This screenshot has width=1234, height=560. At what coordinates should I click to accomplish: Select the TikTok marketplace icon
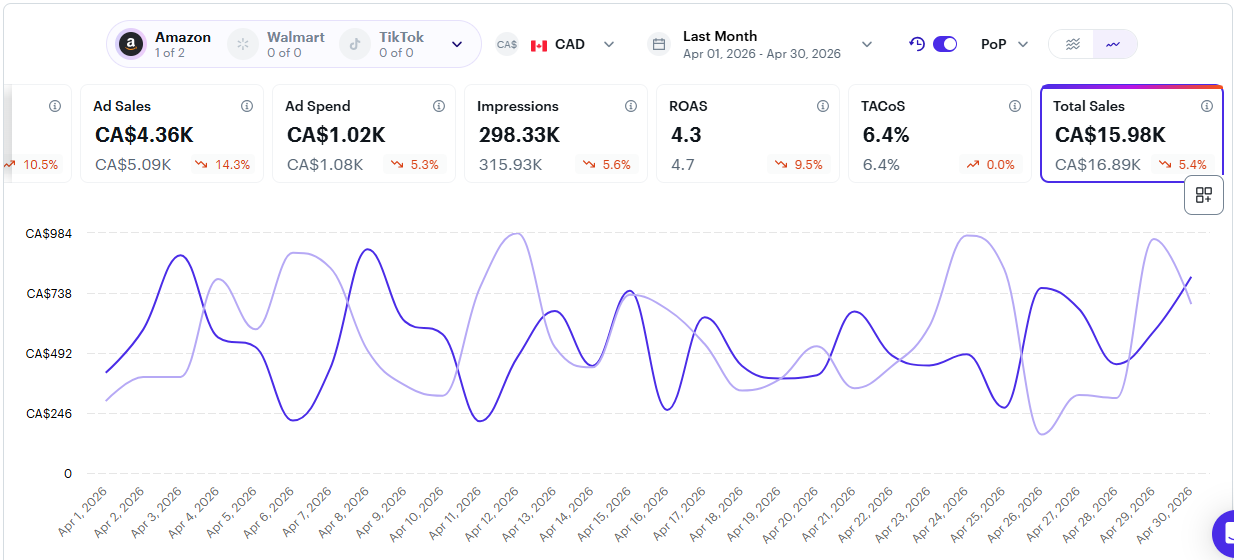coord(354,44)
